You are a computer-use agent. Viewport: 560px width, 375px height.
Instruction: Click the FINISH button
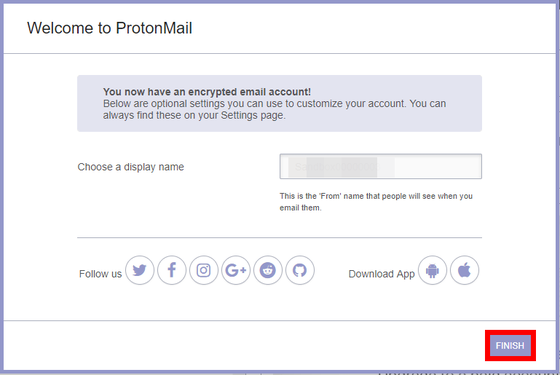point(510,346)
